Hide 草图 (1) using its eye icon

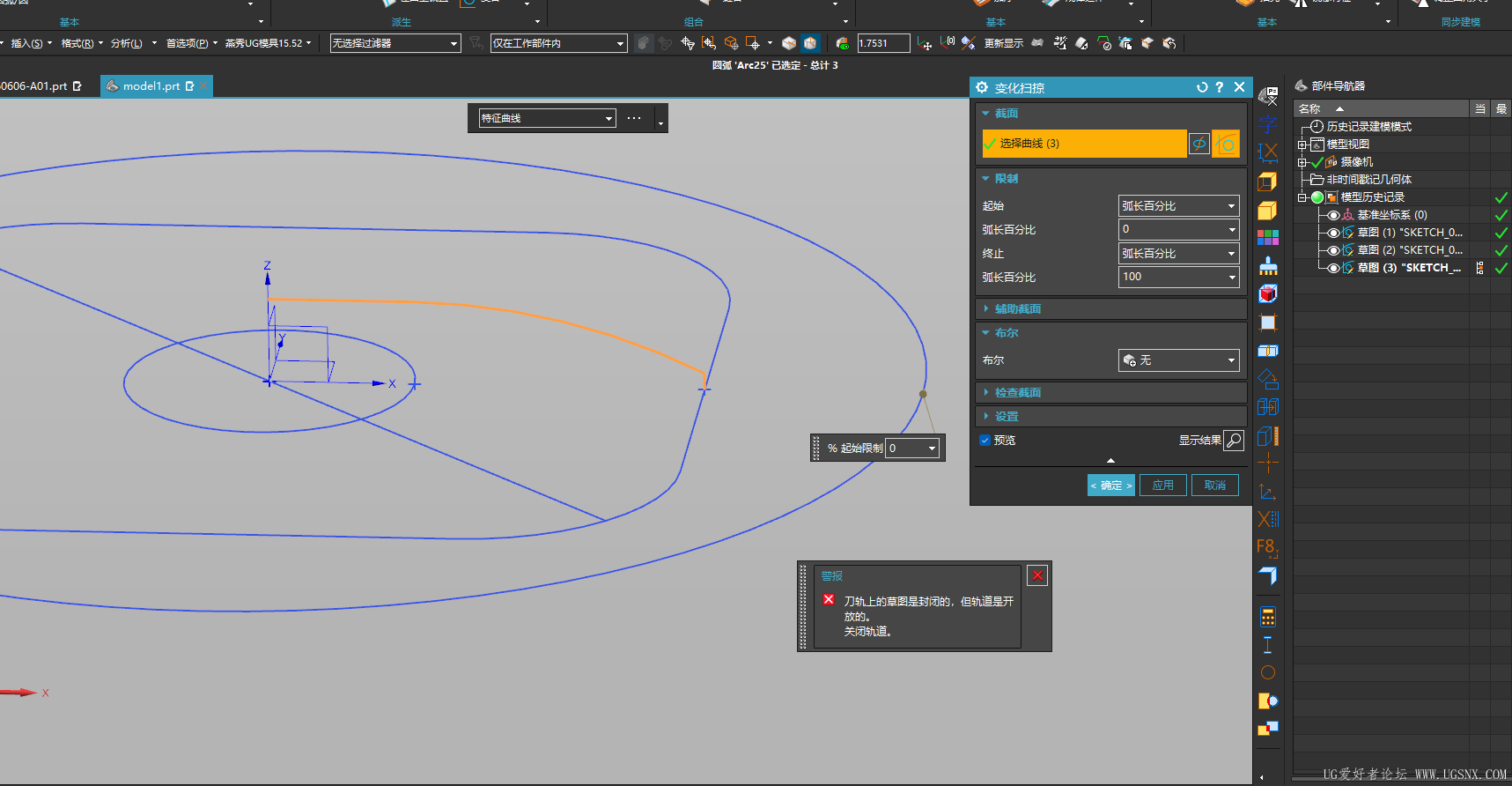[1333, 233]
